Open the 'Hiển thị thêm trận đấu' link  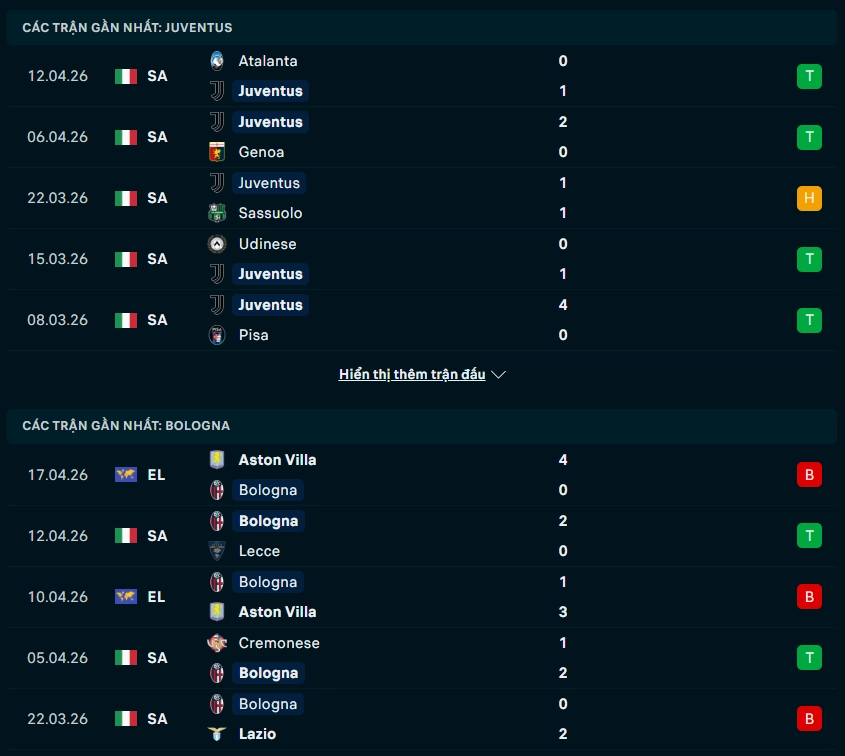(x=412, y=375)
